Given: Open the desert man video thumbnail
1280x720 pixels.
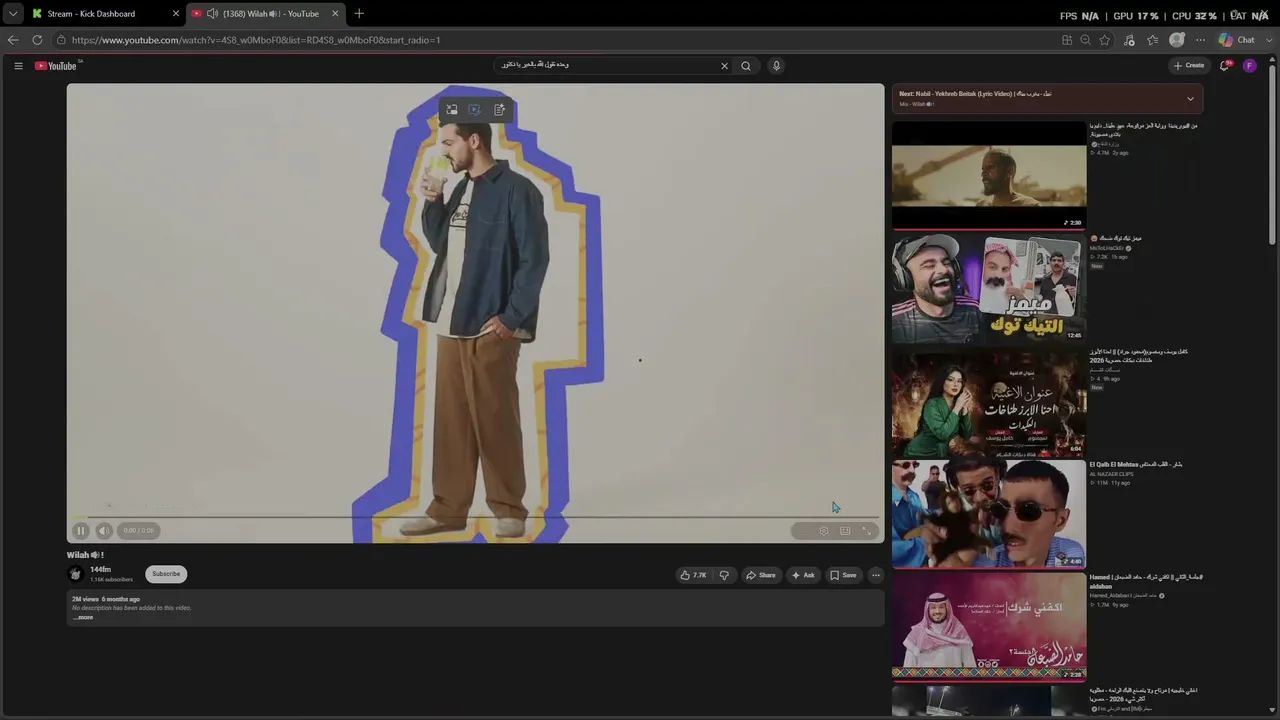Looking at the screenshot, I should coord(989,175).
